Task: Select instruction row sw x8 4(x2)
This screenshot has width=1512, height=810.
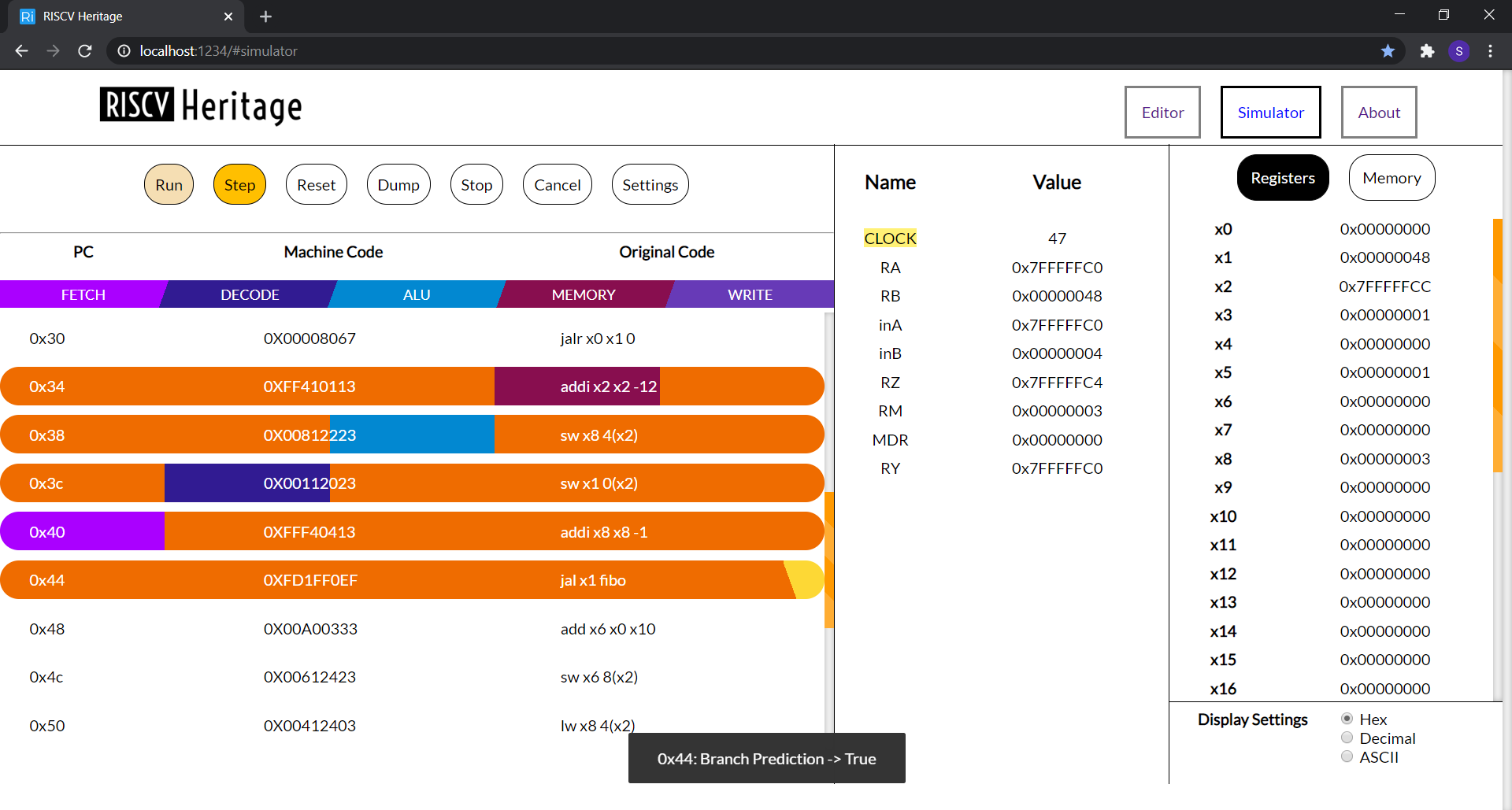Action: (x=412, y=435)
